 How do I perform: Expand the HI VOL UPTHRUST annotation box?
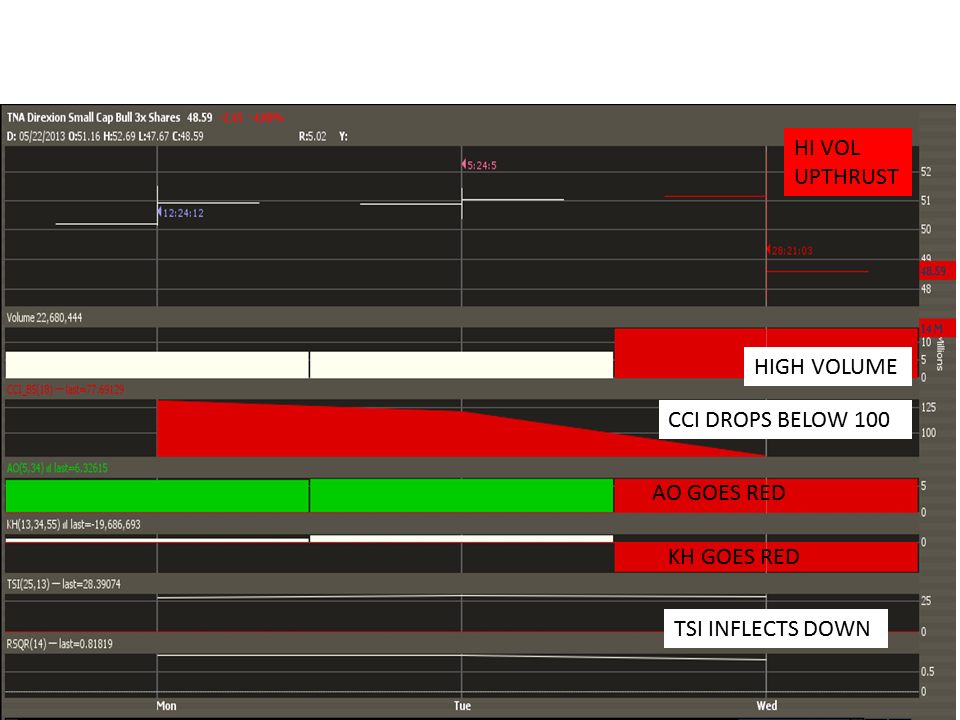pyautogui.click(x=847, y=162)
